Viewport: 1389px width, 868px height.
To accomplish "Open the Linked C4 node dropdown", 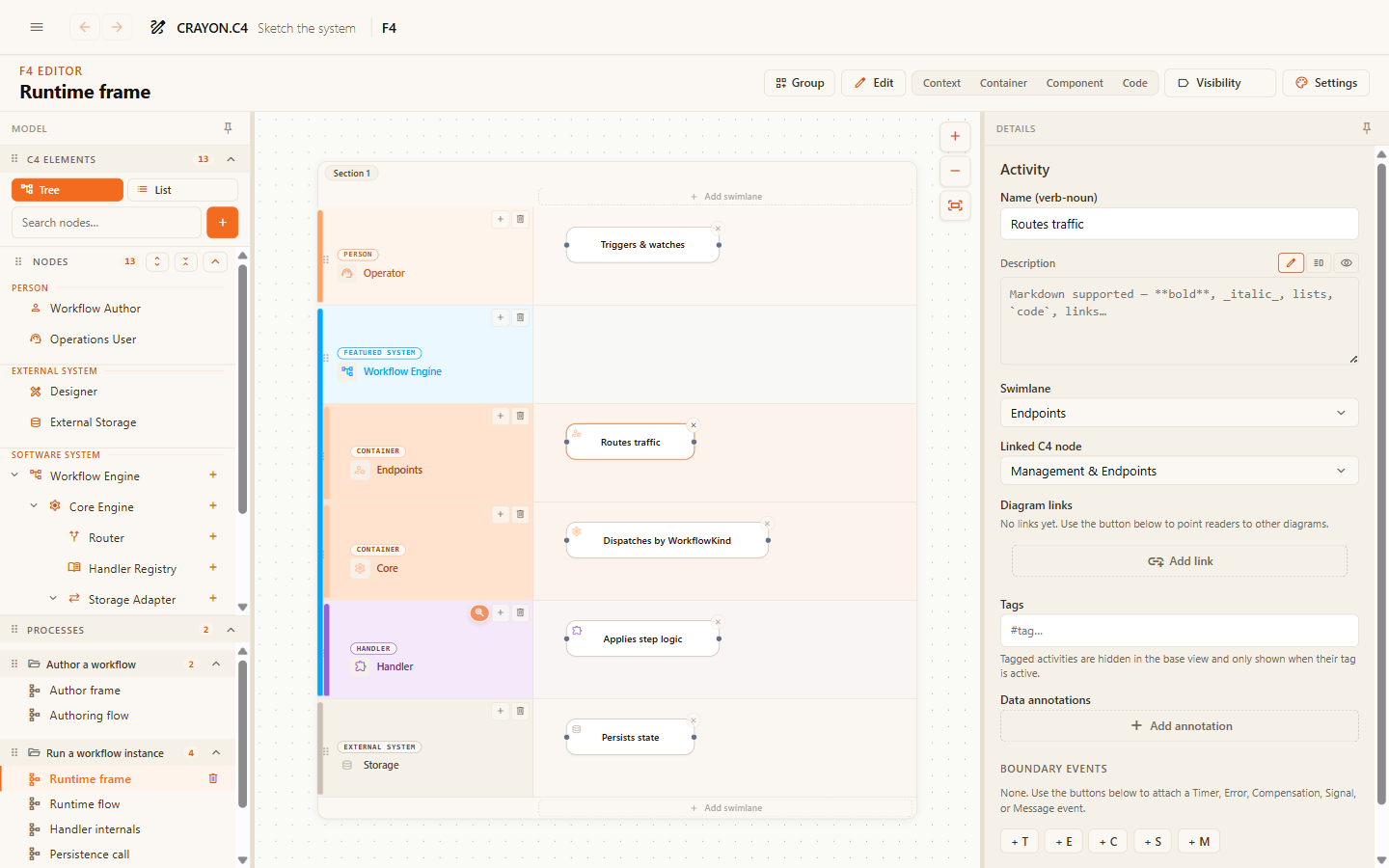I will (x=1179, y=471).
